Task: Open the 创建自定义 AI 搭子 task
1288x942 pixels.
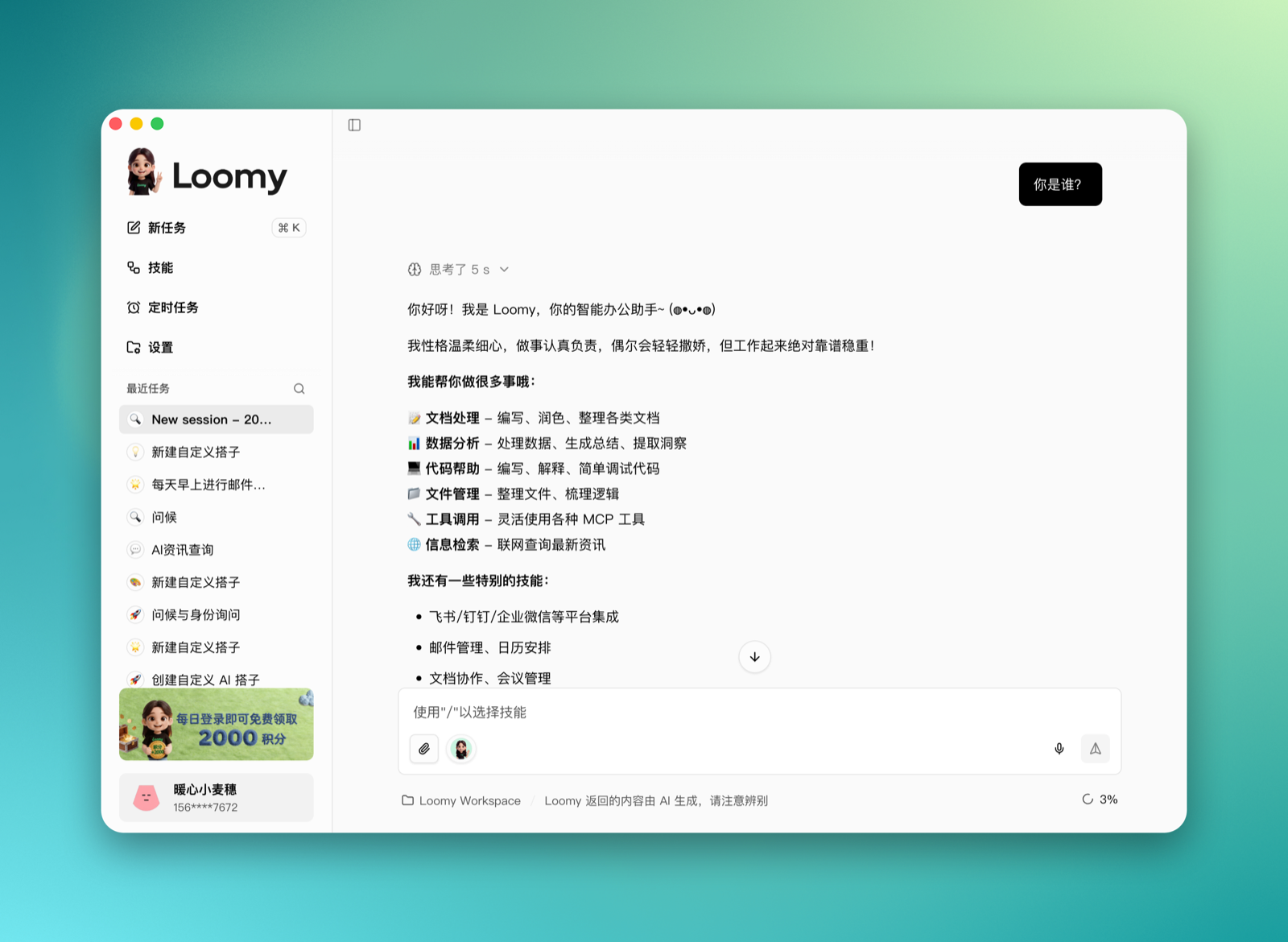Action: click(x=216, y=680)
